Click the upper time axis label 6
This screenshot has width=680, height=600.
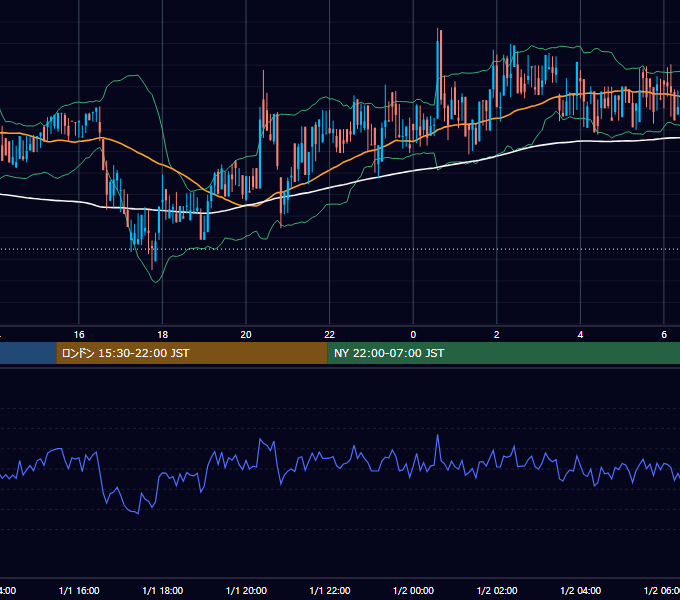664,335
